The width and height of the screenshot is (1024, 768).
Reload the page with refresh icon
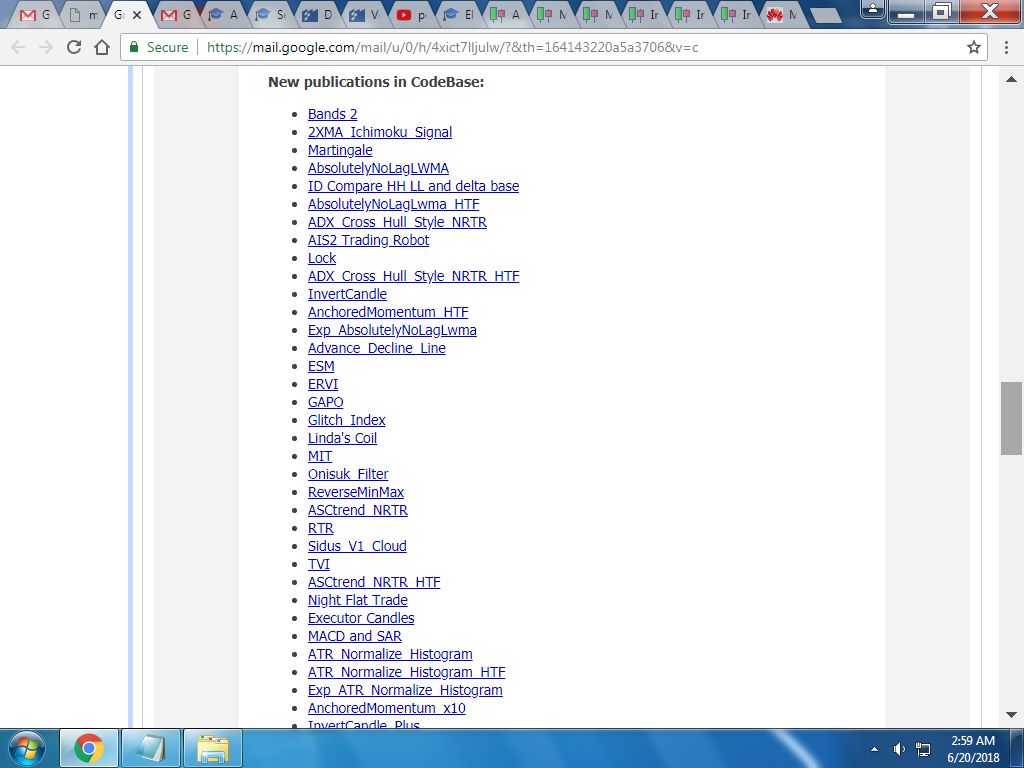(74, 47)
